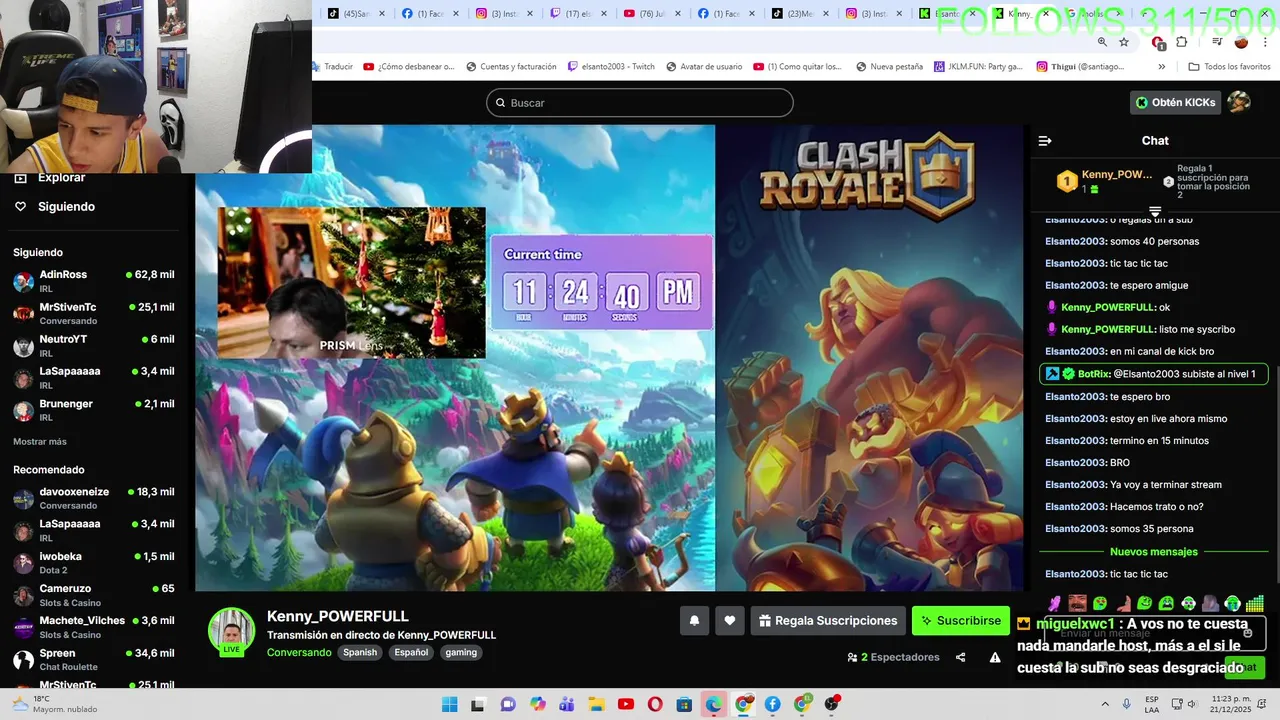The height and width of the screenshot is (720, 1280).
Task: Open Explorar in the sidebar
Action: click(x=51, y=178)
